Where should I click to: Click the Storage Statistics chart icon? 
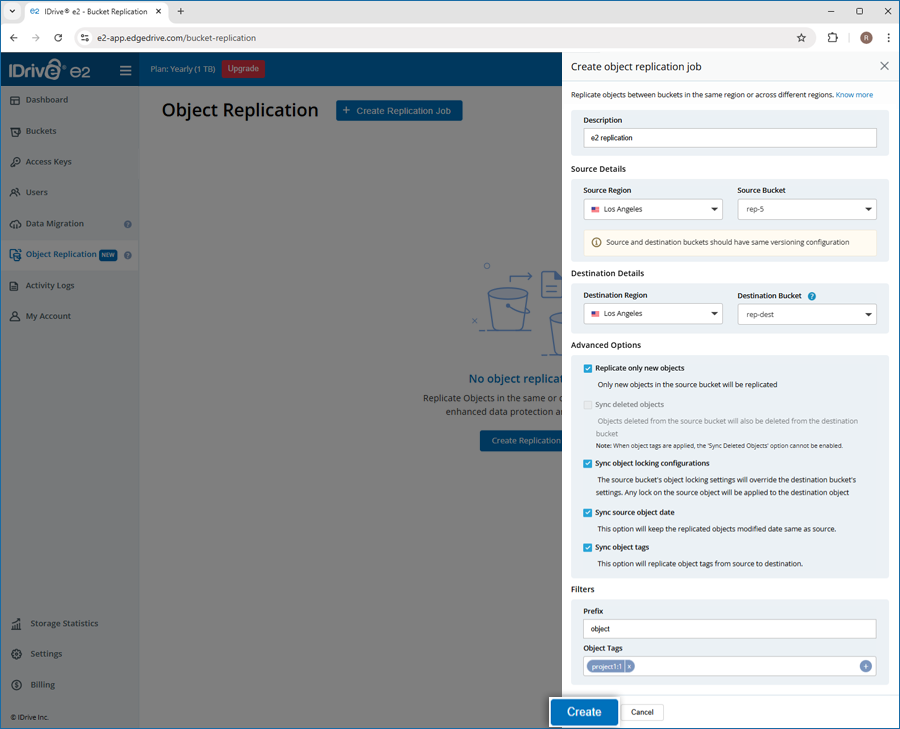pos(17,624)
